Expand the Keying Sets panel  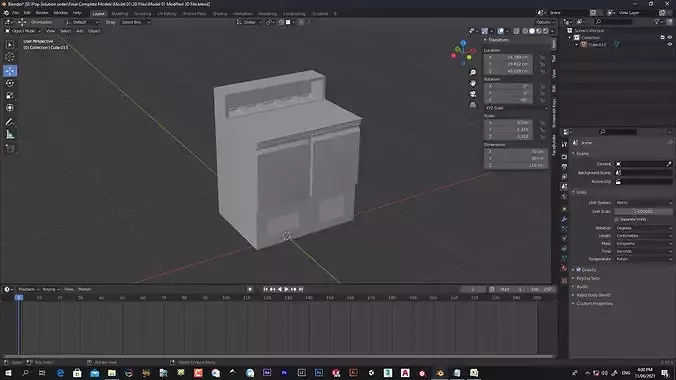[588, 278]
